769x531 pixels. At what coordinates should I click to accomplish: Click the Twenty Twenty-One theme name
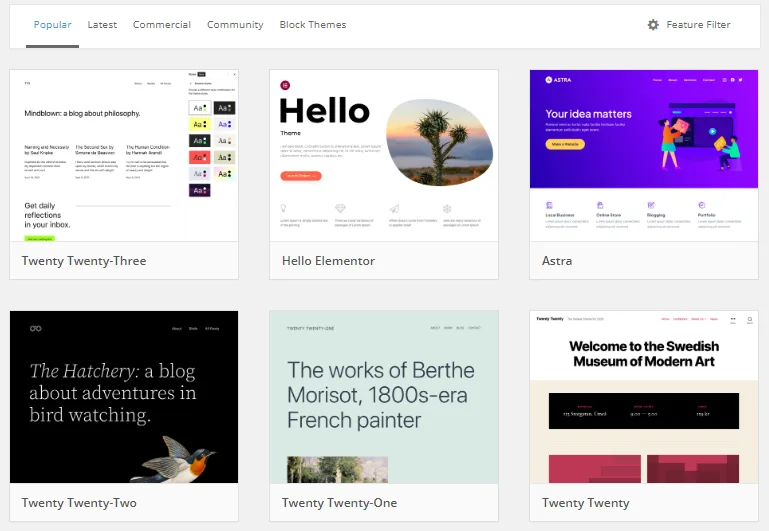[x=339, y=503]
